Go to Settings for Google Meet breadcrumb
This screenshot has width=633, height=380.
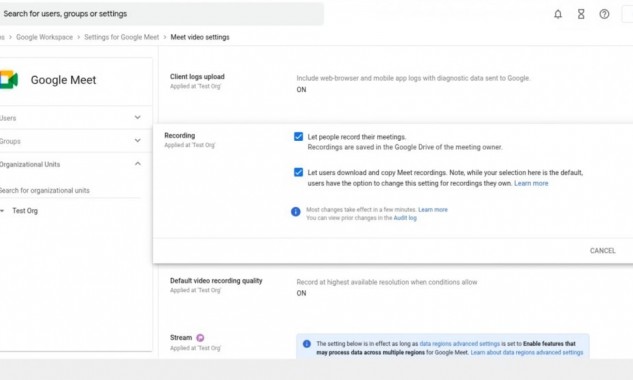tap(122, 37)
